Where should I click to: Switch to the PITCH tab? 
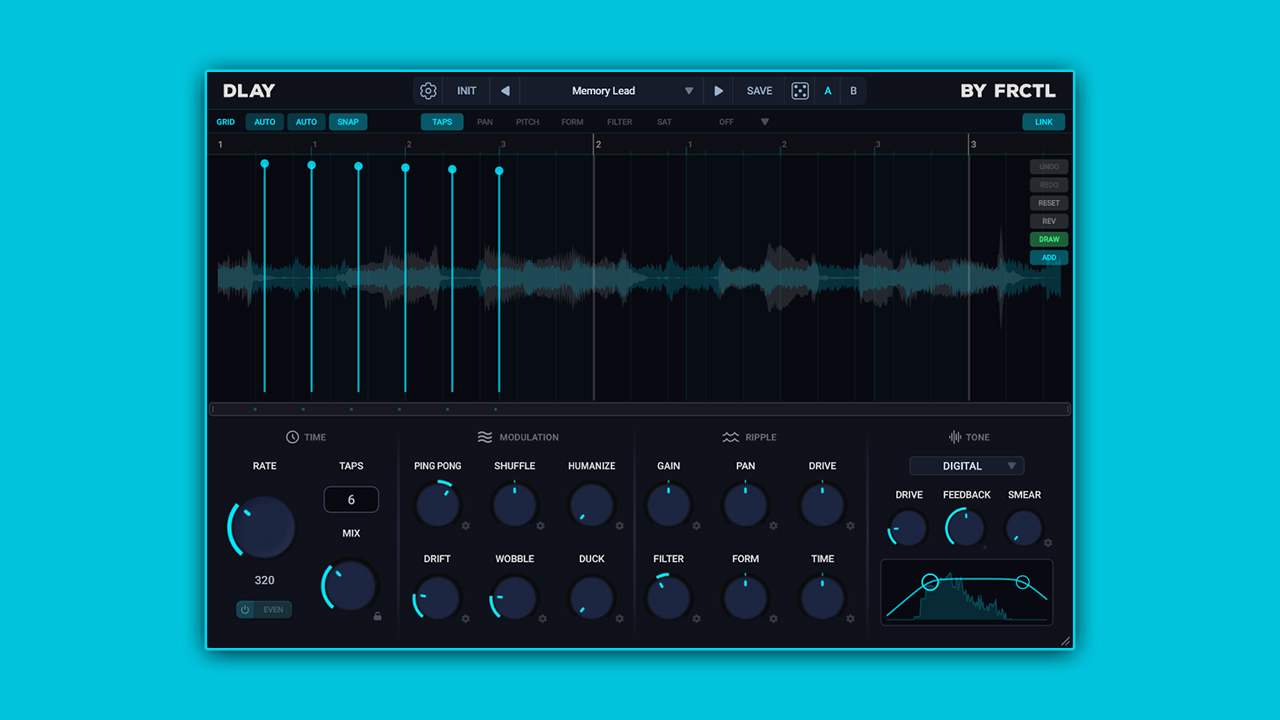coord(528,122)
